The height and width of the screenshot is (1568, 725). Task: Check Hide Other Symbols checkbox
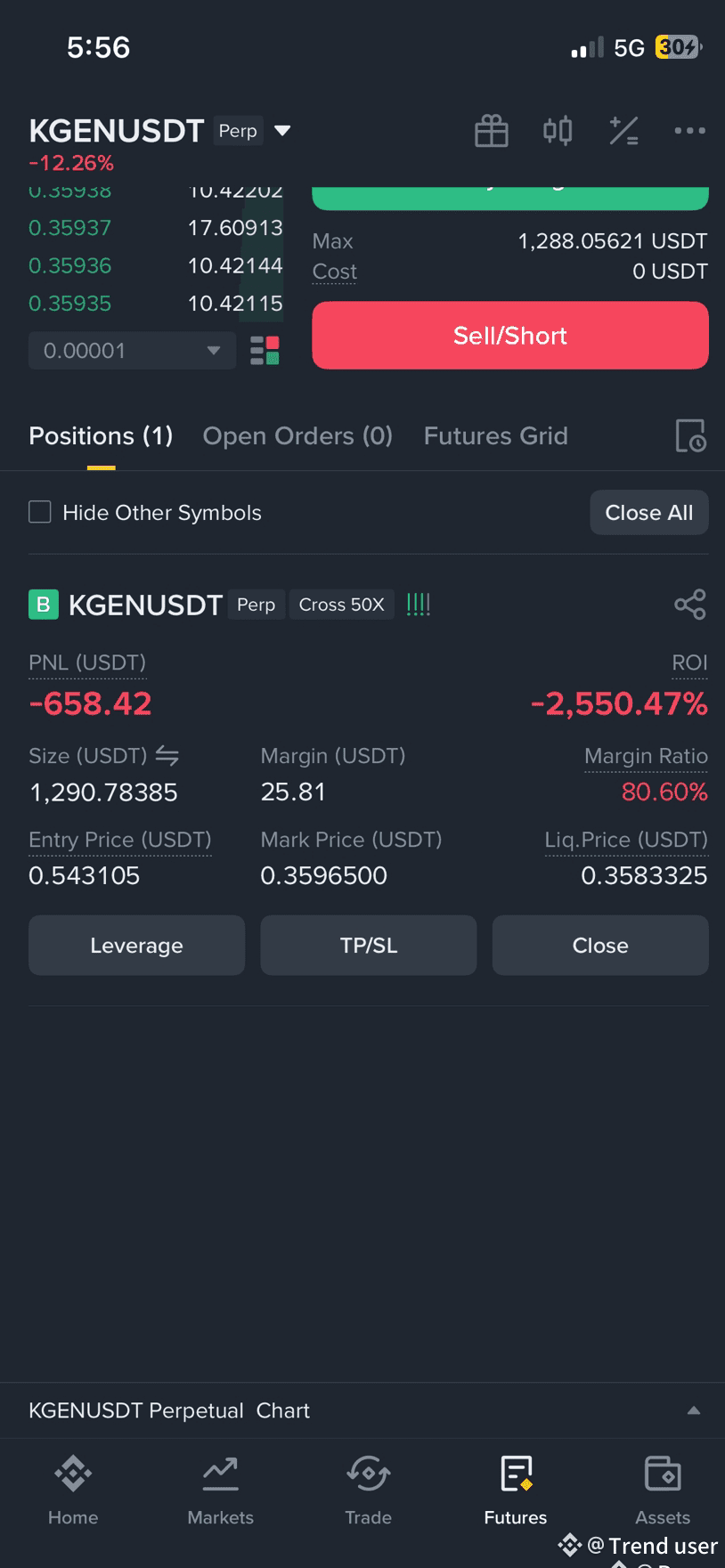[40, 512]
